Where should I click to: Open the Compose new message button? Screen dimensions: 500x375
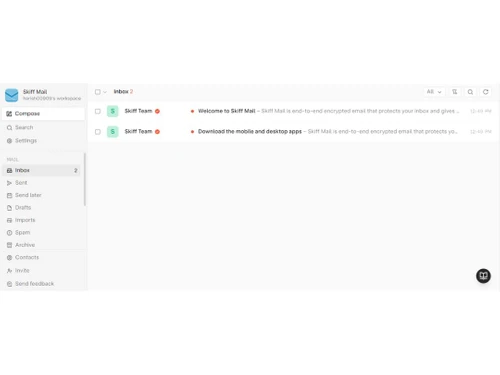pyautogui.click(x=43, y=114)
